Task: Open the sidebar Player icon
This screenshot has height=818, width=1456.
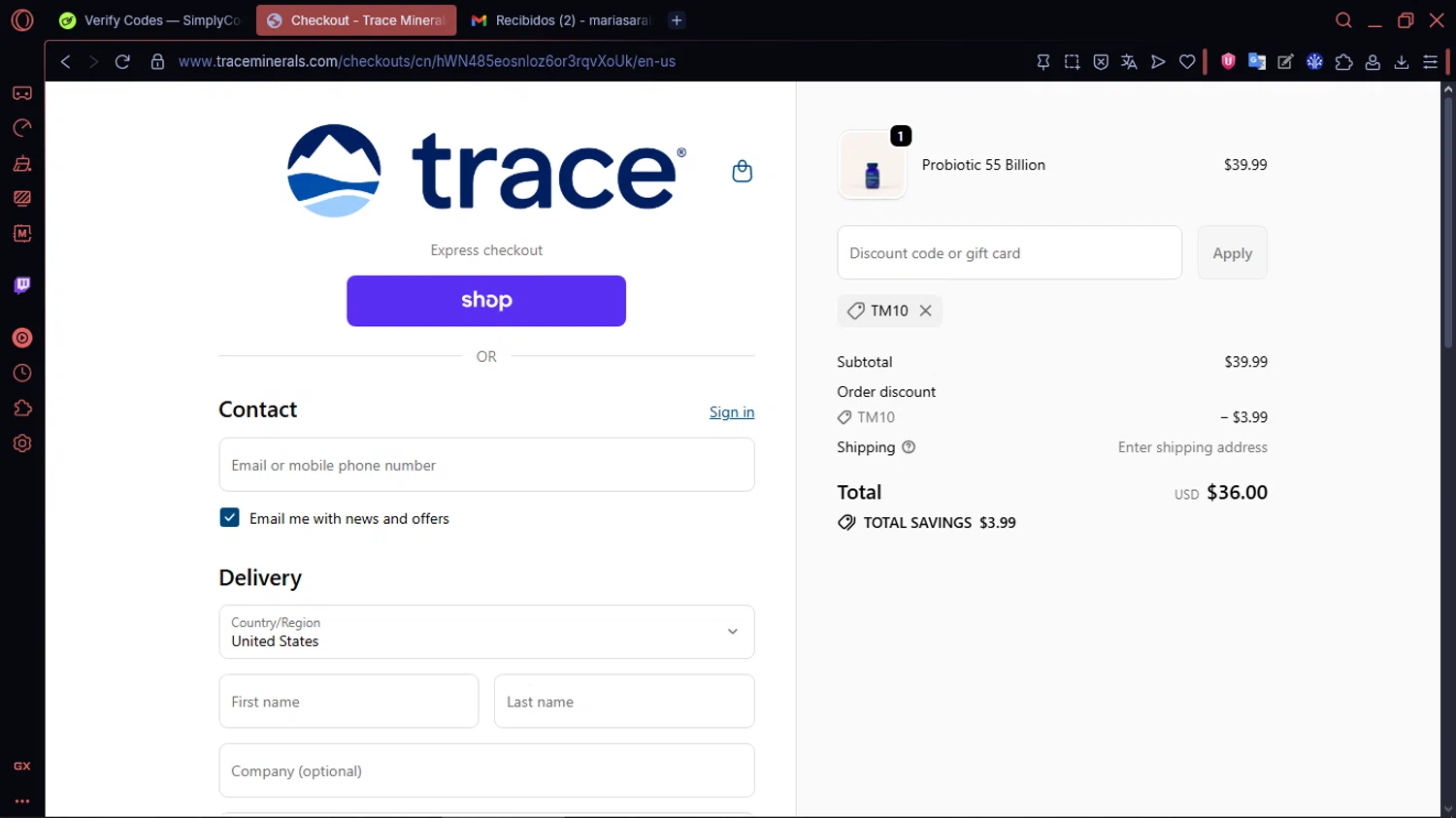Action: pyautogui.click(x=22, y=338)
